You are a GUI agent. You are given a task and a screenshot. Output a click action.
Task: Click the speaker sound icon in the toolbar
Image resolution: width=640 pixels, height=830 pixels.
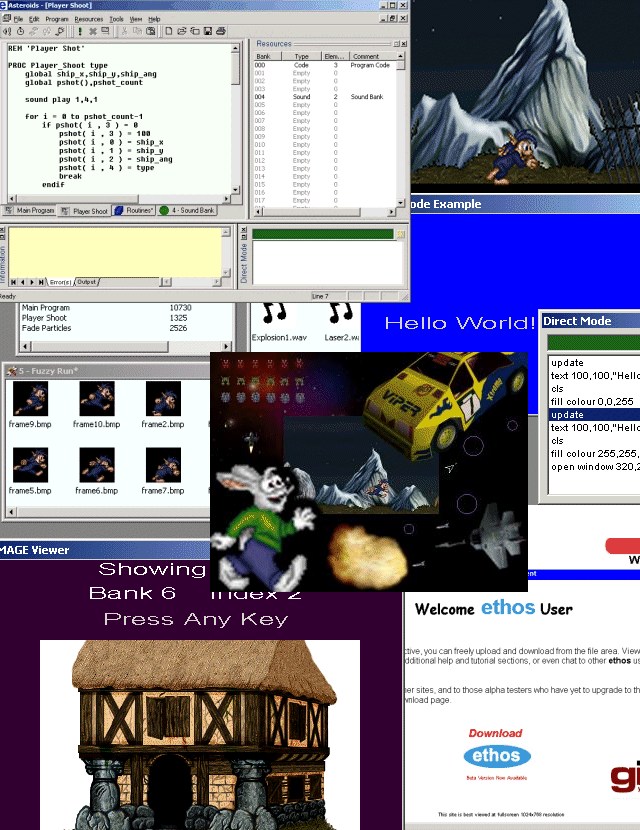click(x=7, y=32)
